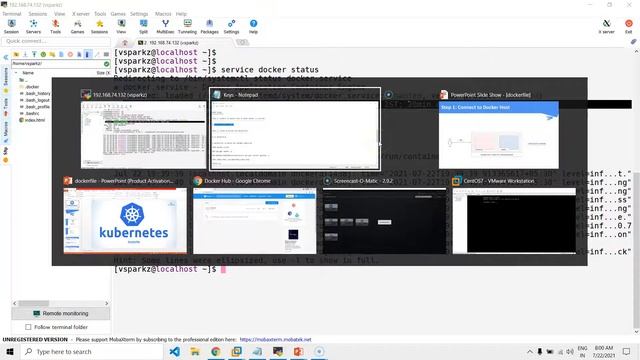640x360 pixels.
Task: Click the Type here to search box
Action: (x=91, y=351)
